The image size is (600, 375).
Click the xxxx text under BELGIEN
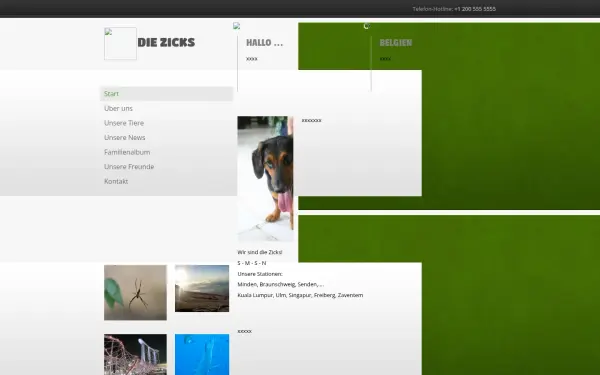pyautogui.click(x=385, y=59)
